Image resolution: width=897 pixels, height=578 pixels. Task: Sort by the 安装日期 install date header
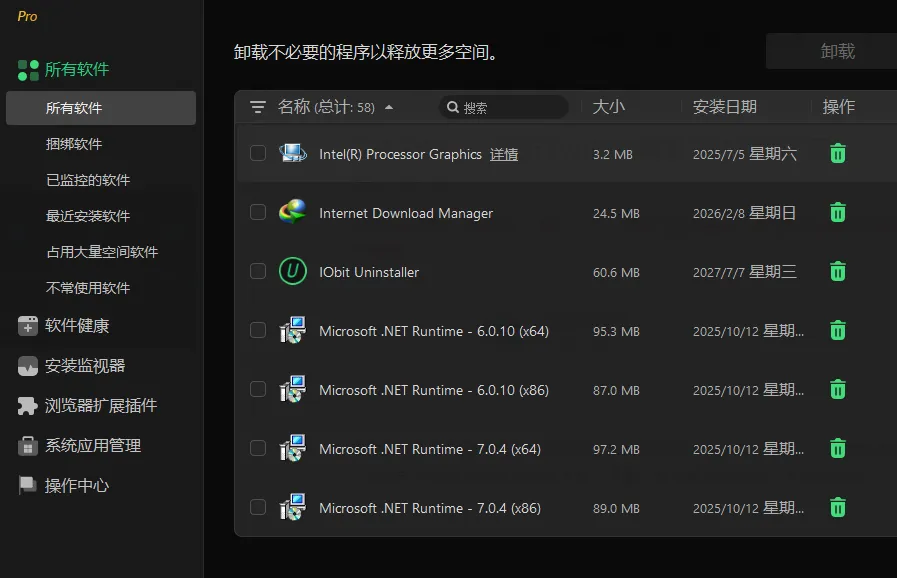click(x=725, y=106)
